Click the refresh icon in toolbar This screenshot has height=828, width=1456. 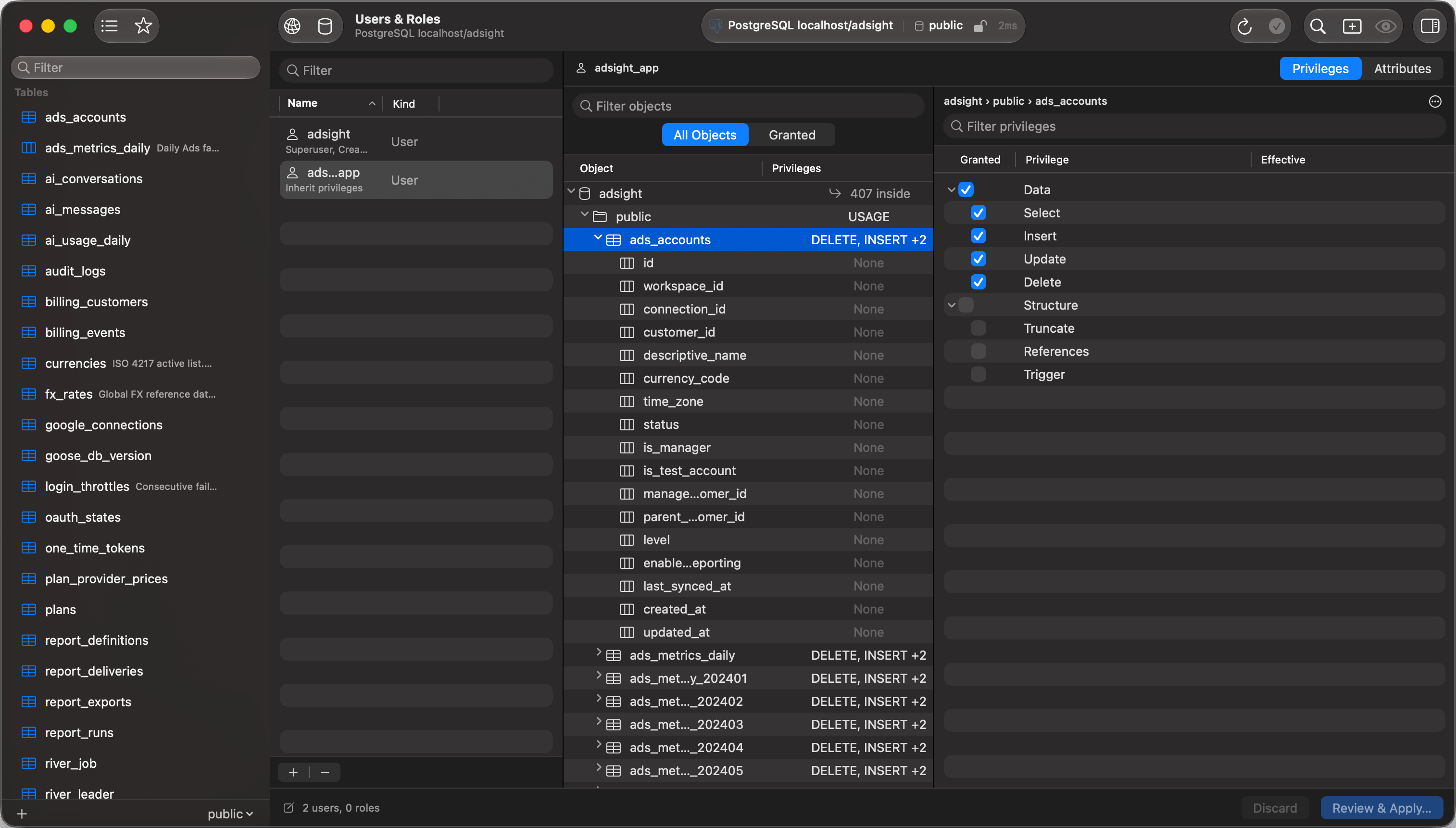(1244, 25)
